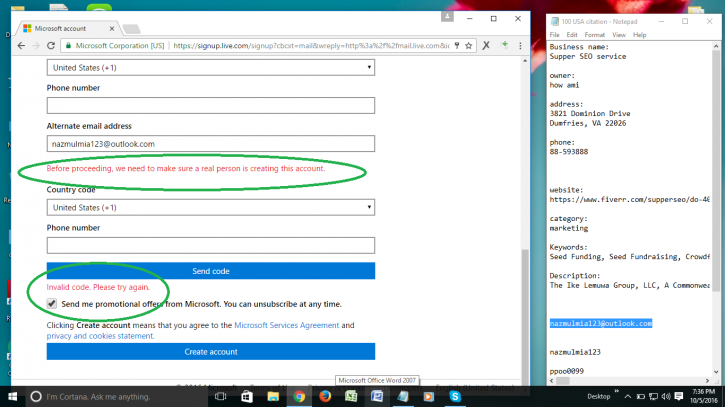Image resolution: width=725 pixels, height=407 pixels.
Task: Click highlighted nazmulmia123@outlook.com in Notepad
Action: 601,323
